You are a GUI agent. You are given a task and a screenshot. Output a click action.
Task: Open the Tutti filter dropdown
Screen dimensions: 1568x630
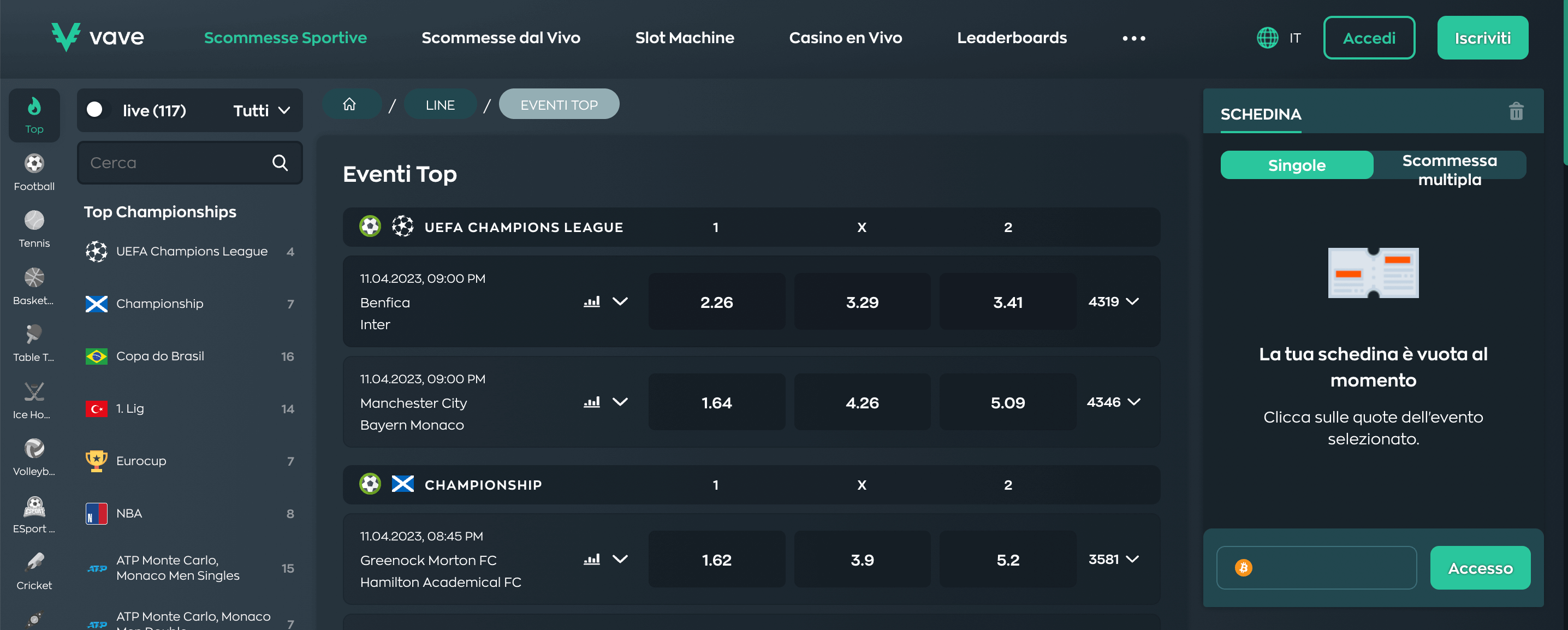point(262,110)
